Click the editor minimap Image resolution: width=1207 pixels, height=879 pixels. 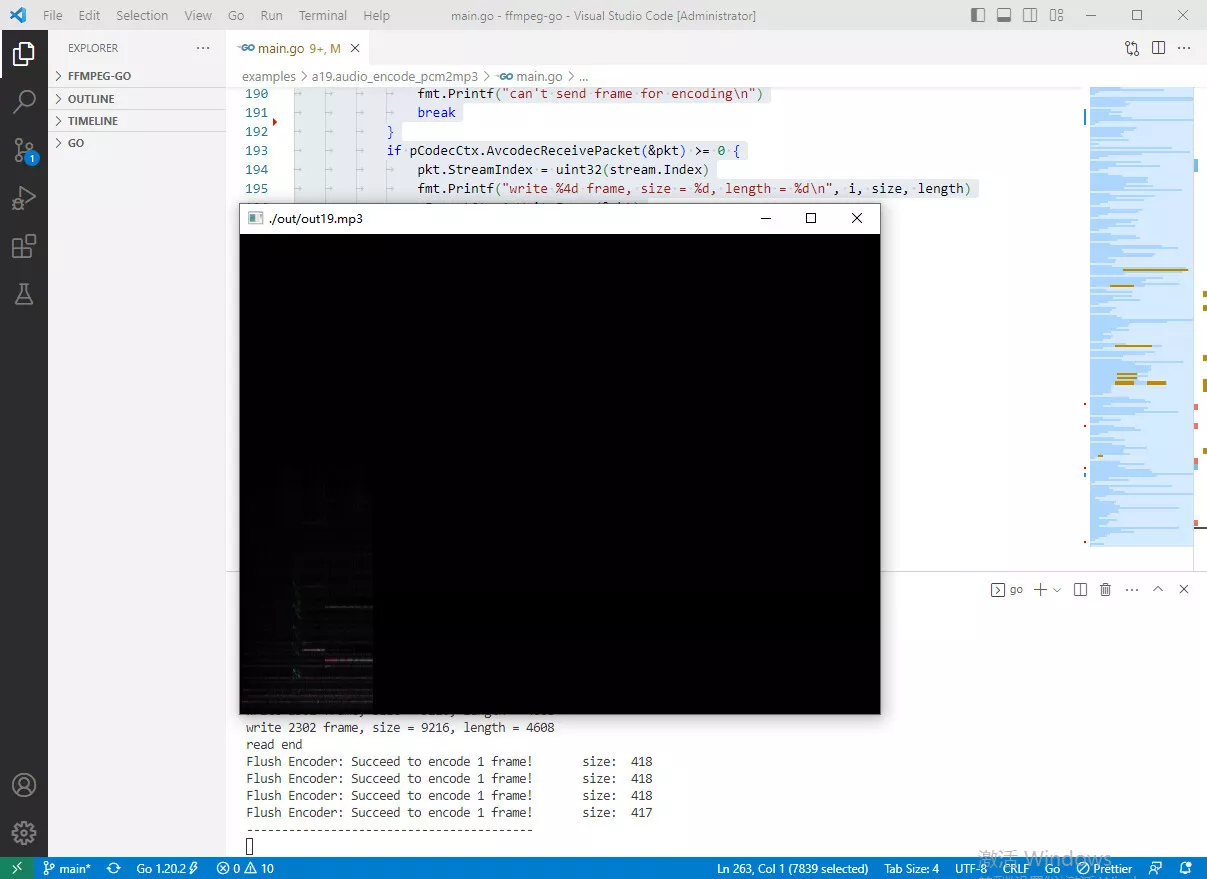pyautogui.click(x=1141, y=316)
